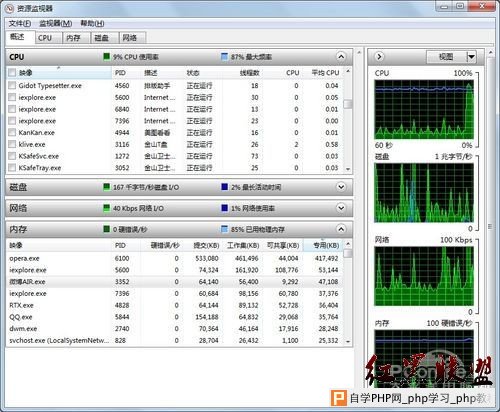Select QQ.exe row in memory list
Screen dimensions: 500x412
coord(175,317)
